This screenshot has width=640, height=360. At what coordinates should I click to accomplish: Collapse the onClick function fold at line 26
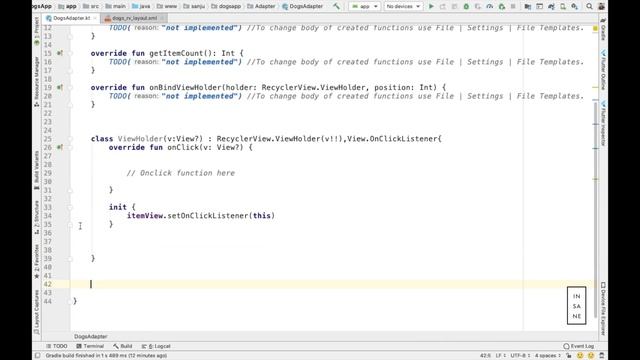tap(70, 147)
